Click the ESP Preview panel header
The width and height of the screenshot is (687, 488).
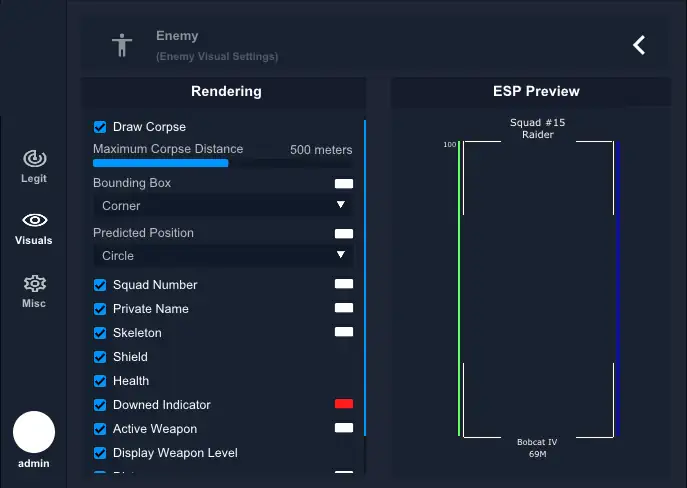[531, 92]
